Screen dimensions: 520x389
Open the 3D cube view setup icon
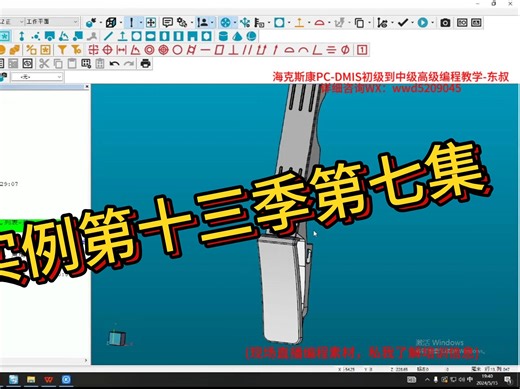point(111,23)
